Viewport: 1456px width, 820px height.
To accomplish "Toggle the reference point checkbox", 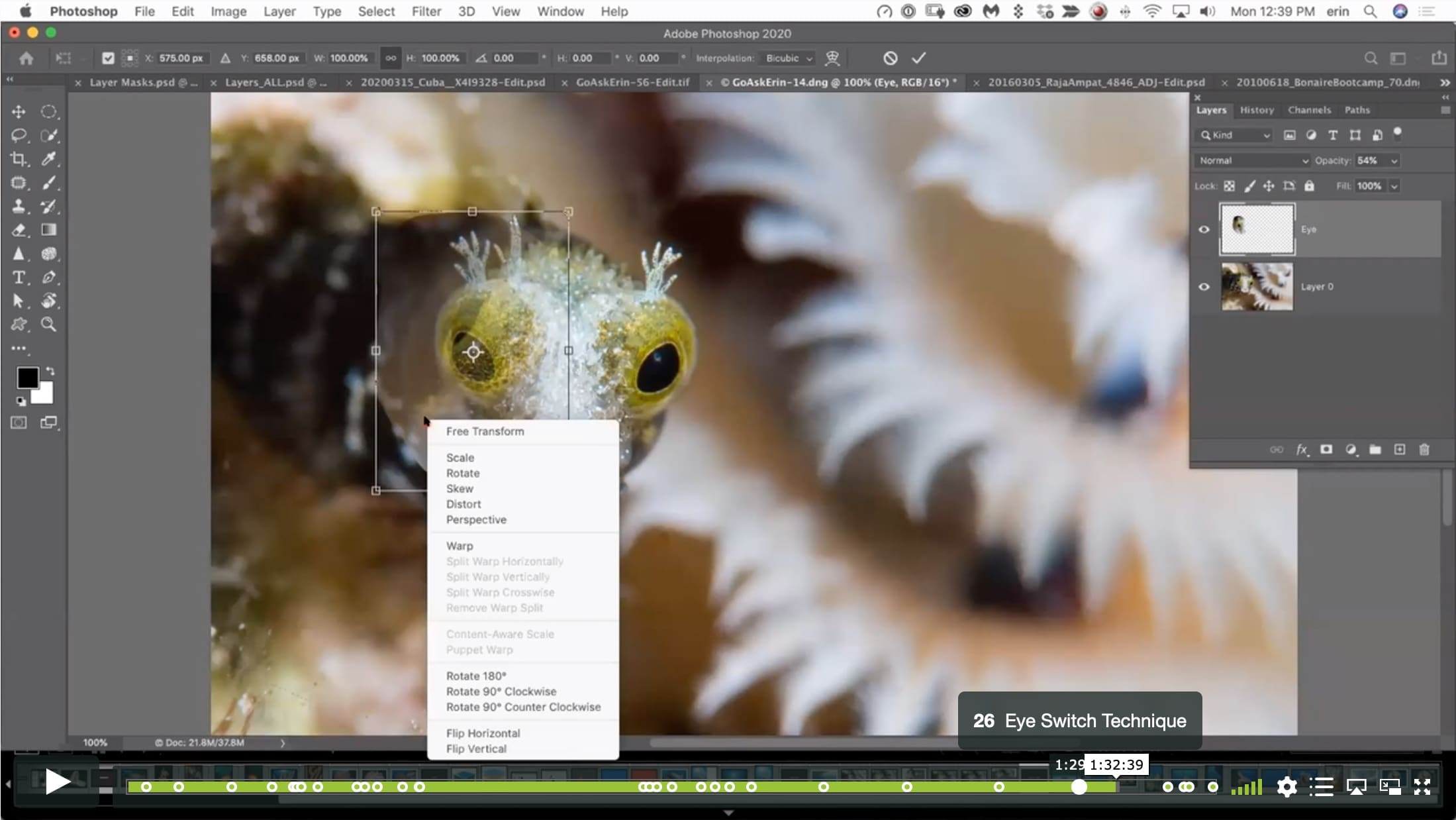I will (x=108, y=58).
